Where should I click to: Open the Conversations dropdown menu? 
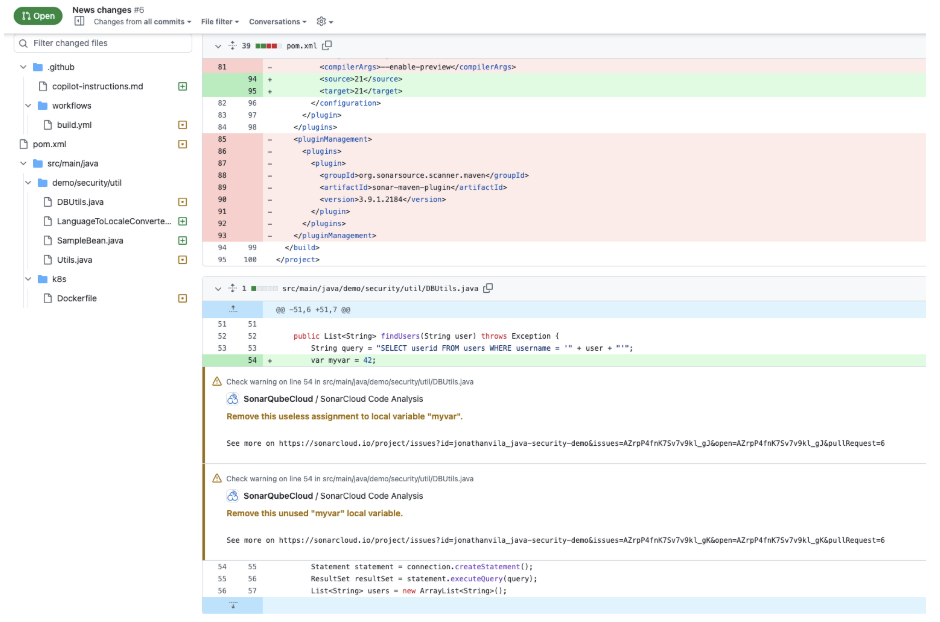(x=277, y=21)
